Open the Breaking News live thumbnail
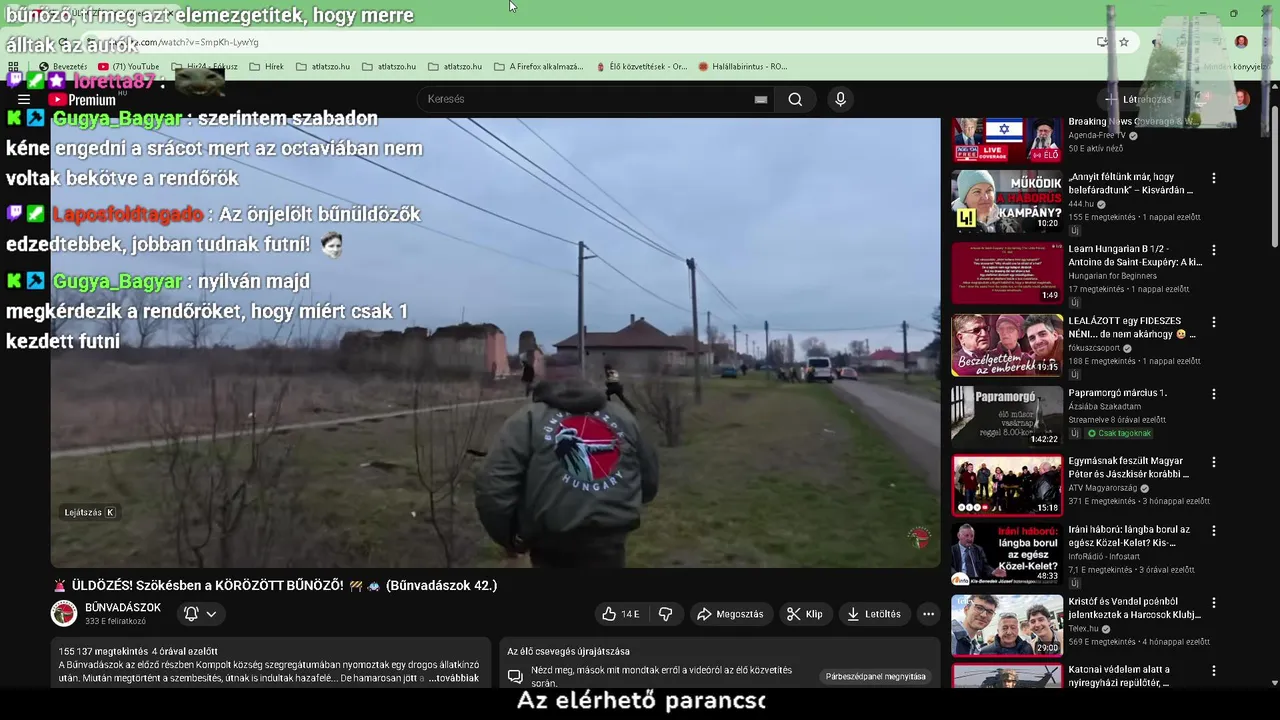Screen dimensions: 1280x720 (1007, 140)
